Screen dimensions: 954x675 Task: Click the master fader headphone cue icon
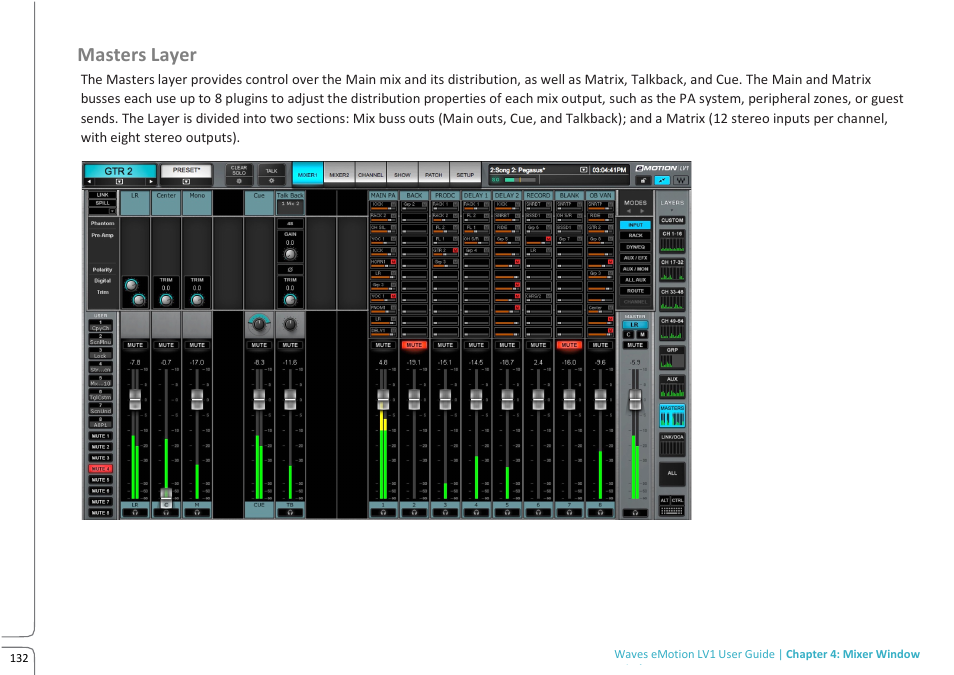point(635,513)
